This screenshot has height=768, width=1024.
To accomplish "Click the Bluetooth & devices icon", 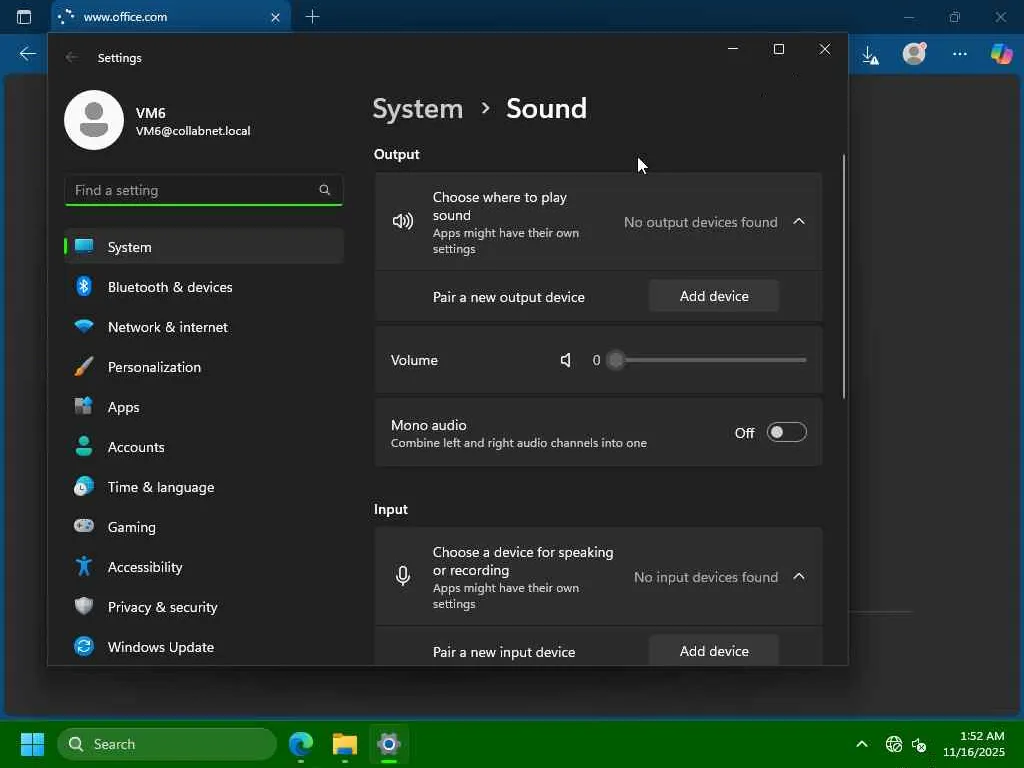I will pyautogui.click(x=85, y=287).
